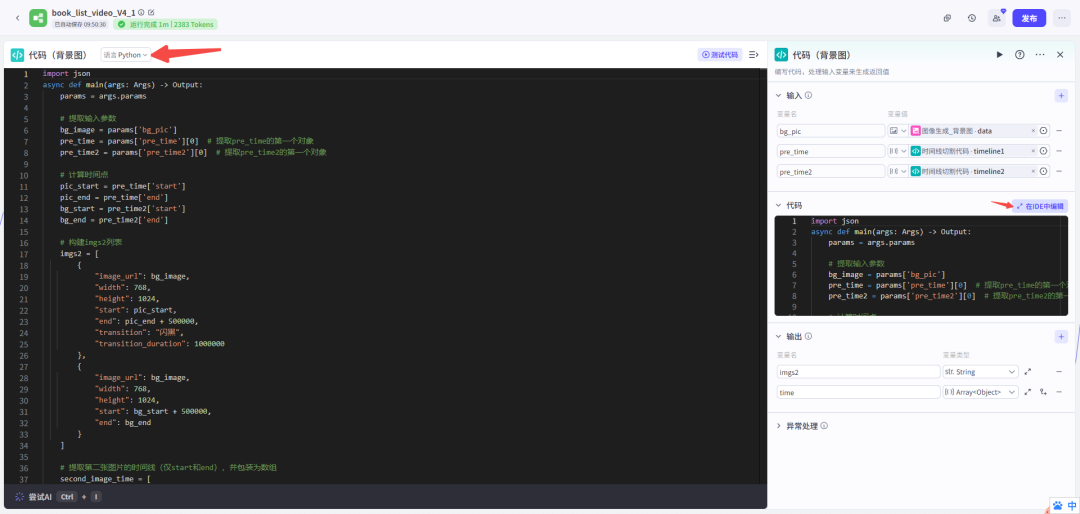The width and height of the screenshot is (1080, 514).
Task: Click line 1 import json in editor
Action: click(66, 73)
